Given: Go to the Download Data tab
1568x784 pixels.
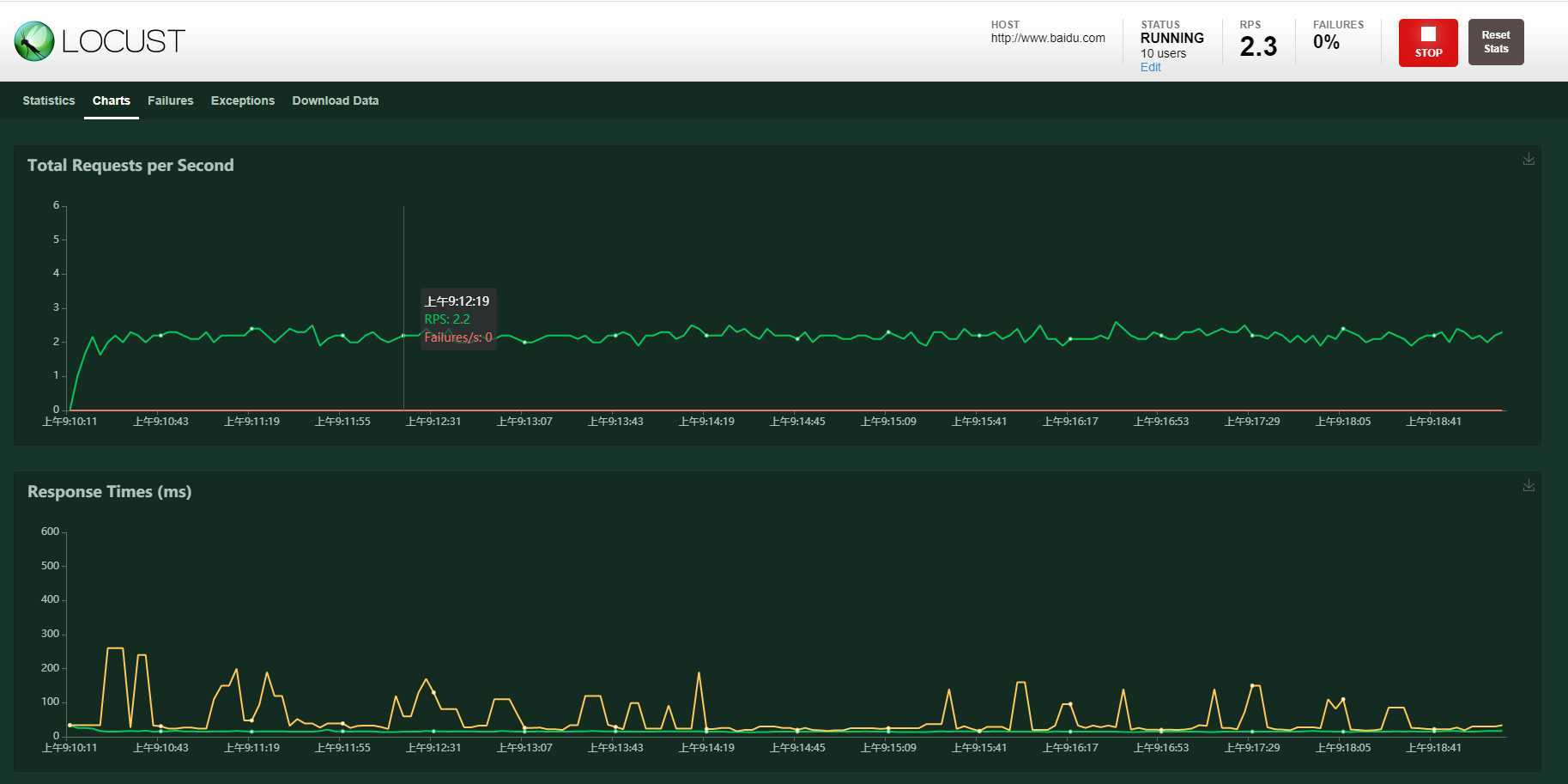Looking at the screenshot, I should pos(336,100).
